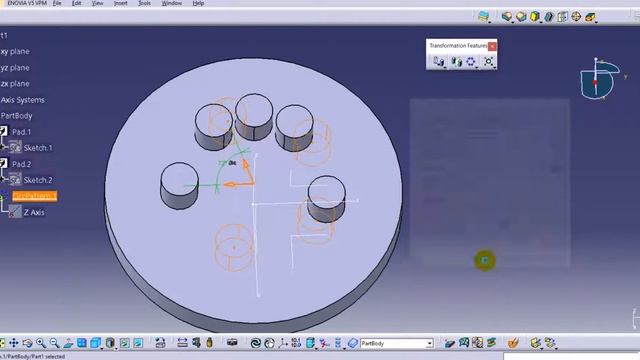Viewport: 640px width, 360px height.
Task: Select xy plane in the tree
Action: (15, 51)
